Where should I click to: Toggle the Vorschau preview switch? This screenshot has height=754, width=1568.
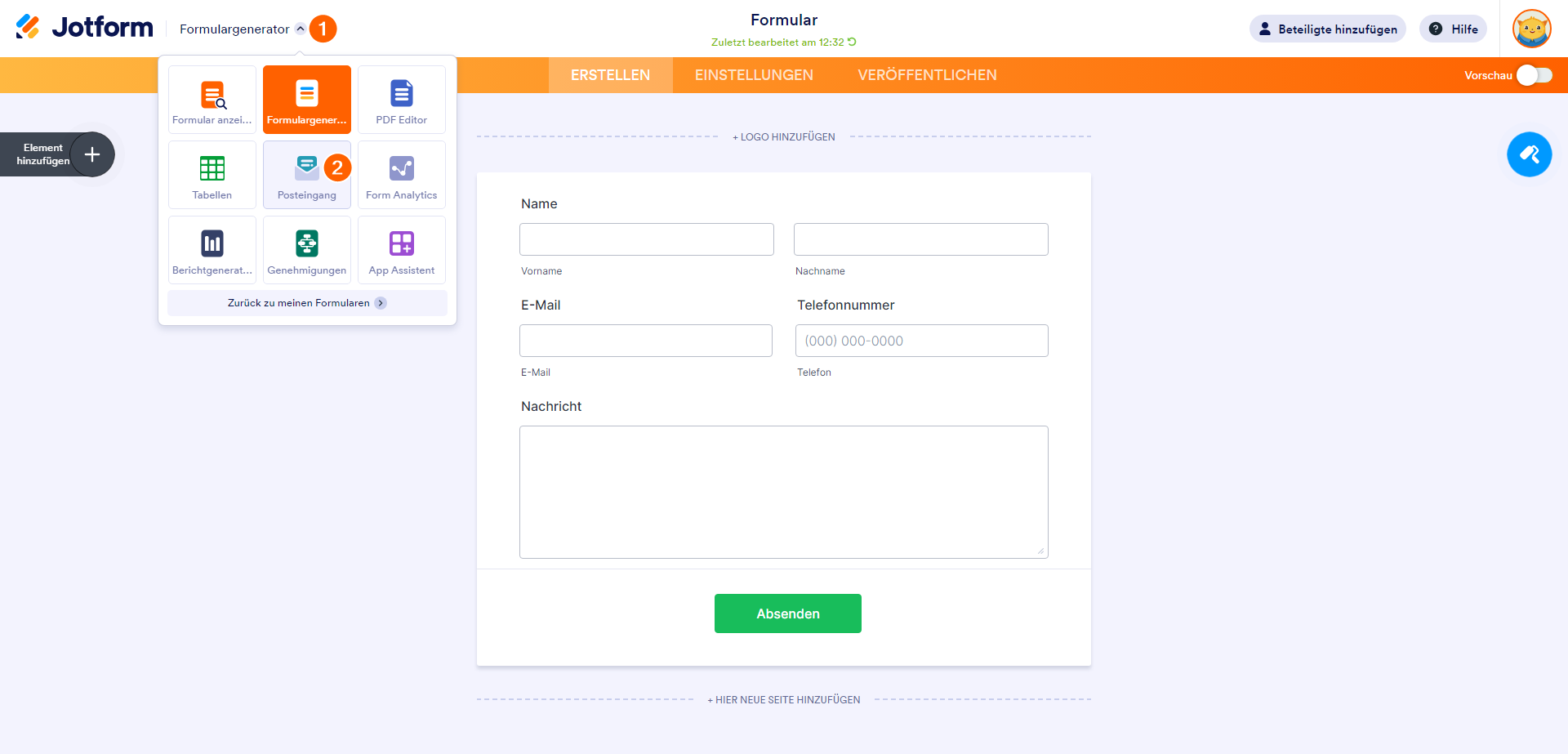click(x=1534, y=75)
